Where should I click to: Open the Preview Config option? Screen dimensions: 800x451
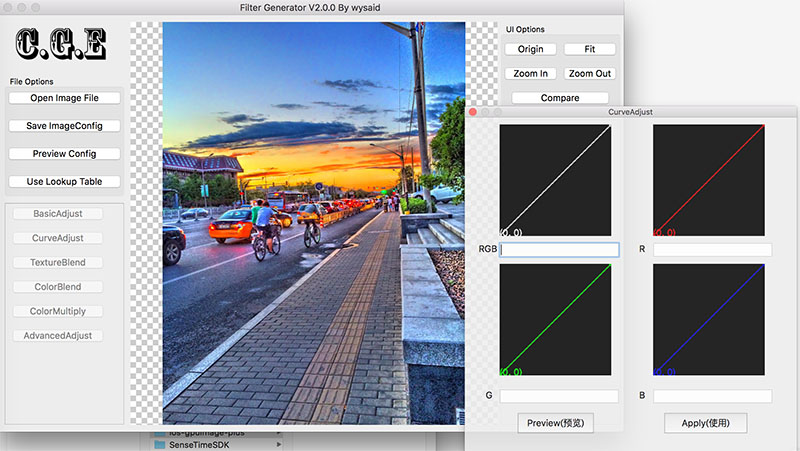(64, 154)
